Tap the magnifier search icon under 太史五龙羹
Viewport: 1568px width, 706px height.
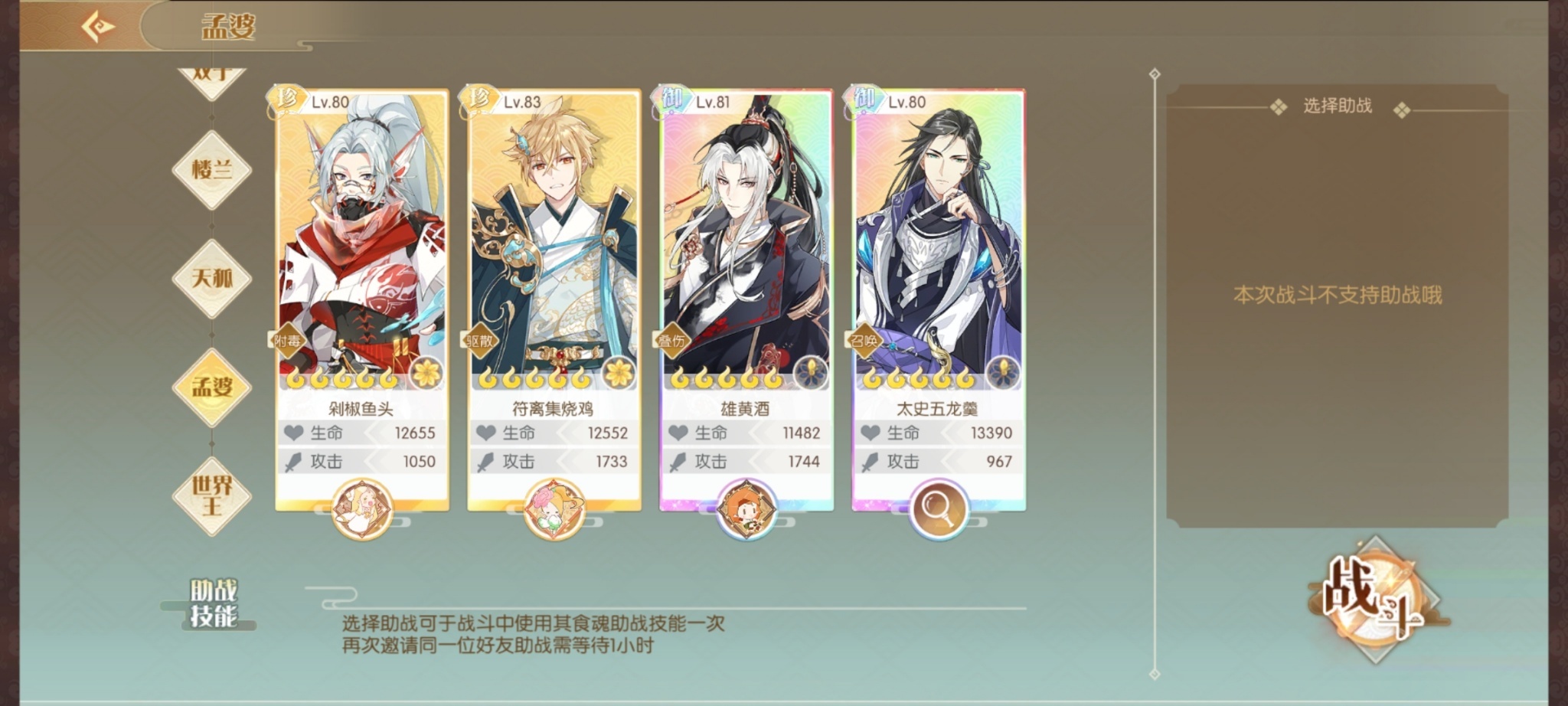[939, 508]
